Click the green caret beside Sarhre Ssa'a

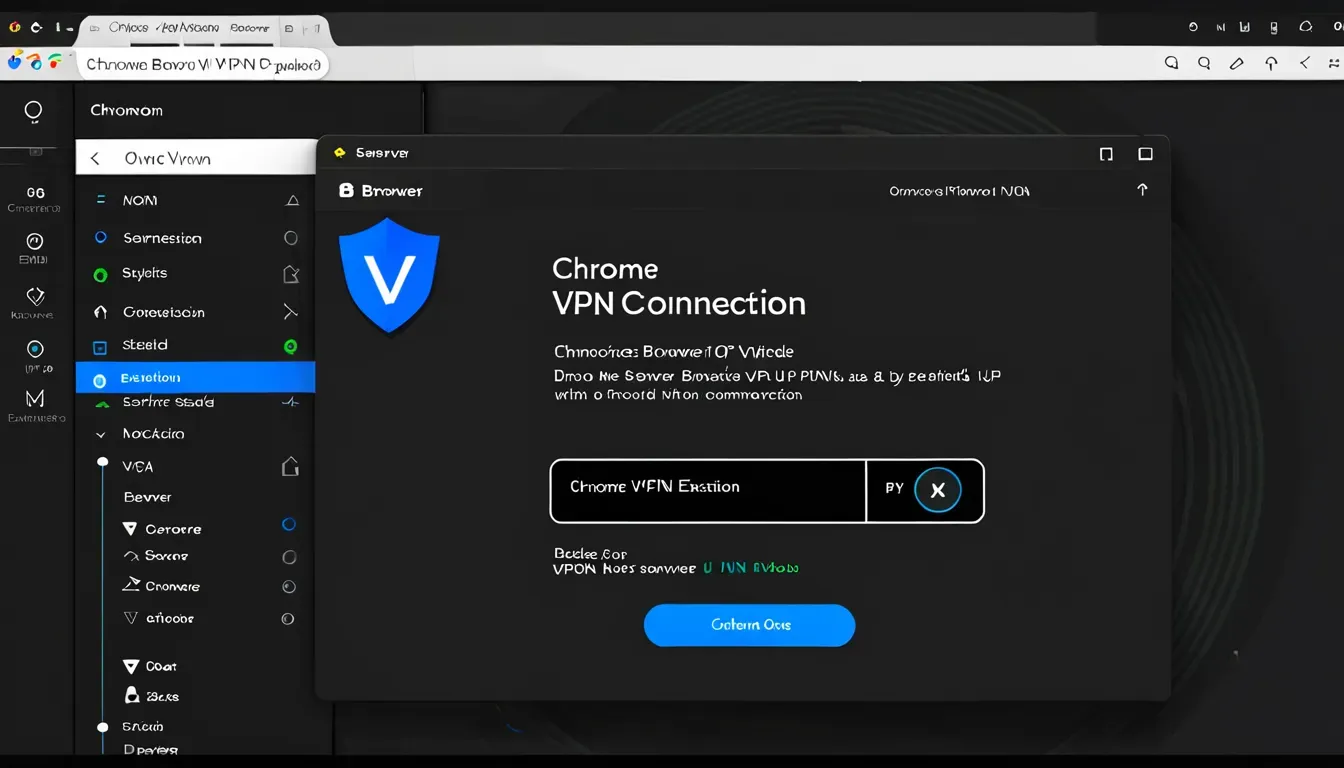[x=101, y=404]
